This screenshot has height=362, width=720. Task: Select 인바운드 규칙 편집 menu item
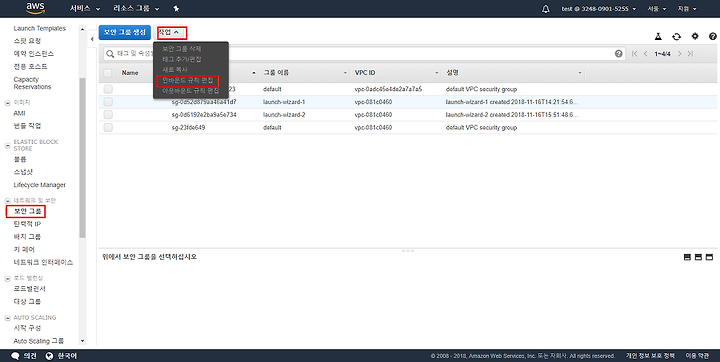coord(188,80)
